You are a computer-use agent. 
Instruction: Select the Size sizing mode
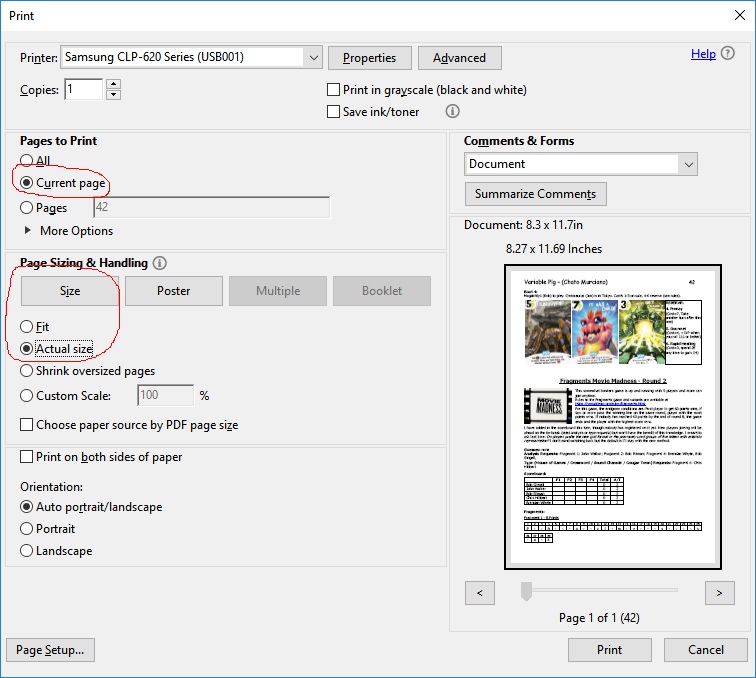point(70,291)
